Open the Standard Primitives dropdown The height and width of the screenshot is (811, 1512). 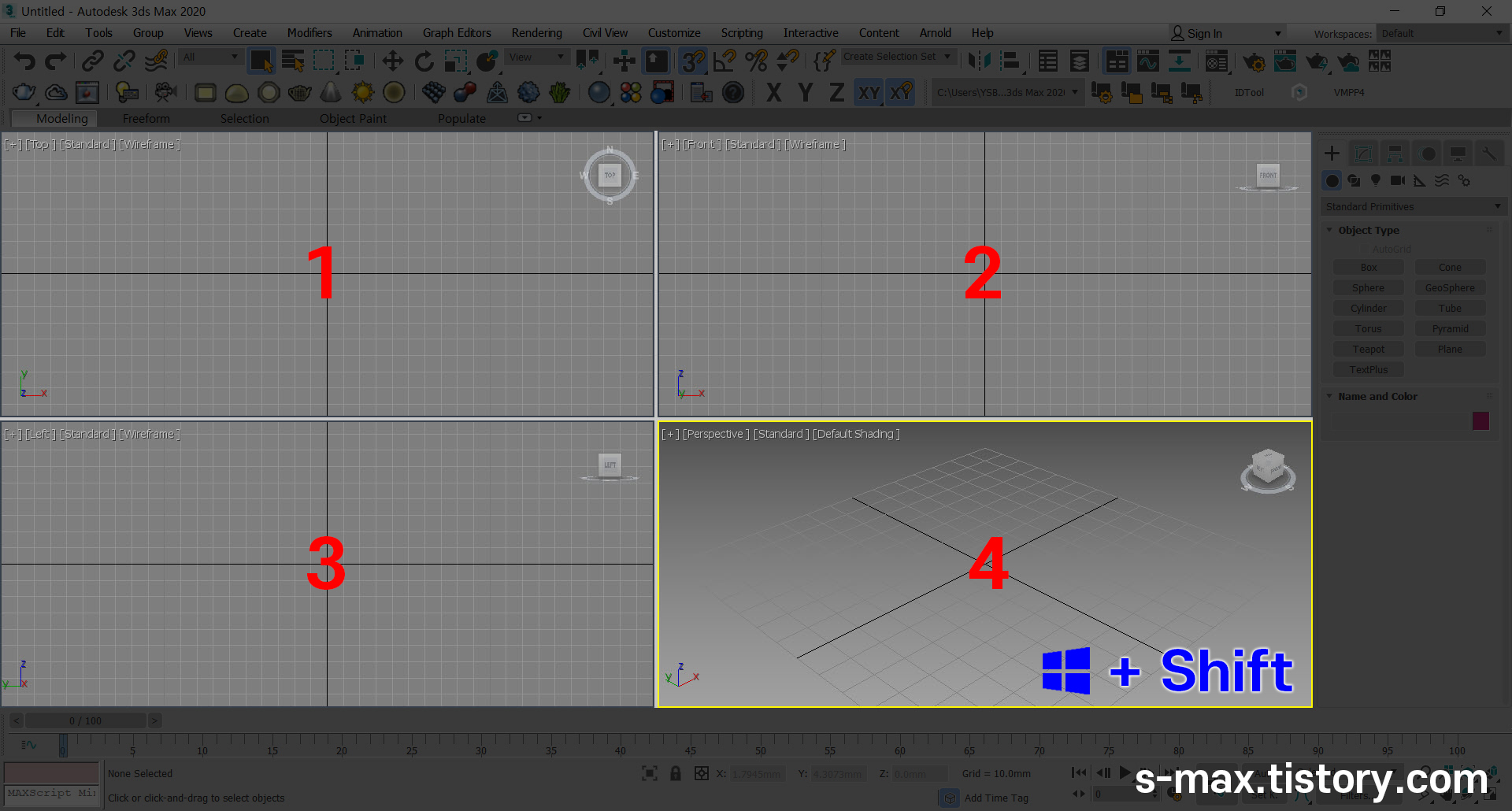[1414, 206]
